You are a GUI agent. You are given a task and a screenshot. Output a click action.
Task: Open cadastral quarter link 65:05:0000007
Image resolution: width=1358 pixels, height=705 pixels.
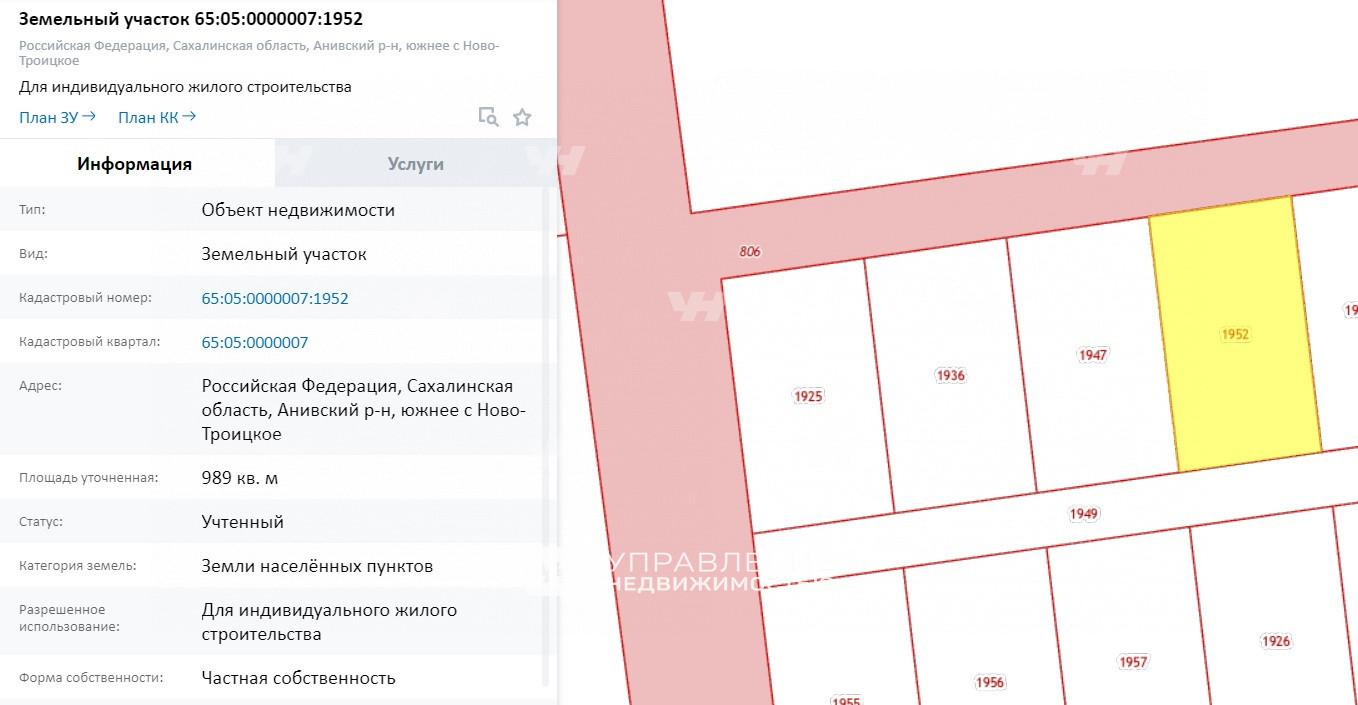pyautogui.click(x=255, y=342)
